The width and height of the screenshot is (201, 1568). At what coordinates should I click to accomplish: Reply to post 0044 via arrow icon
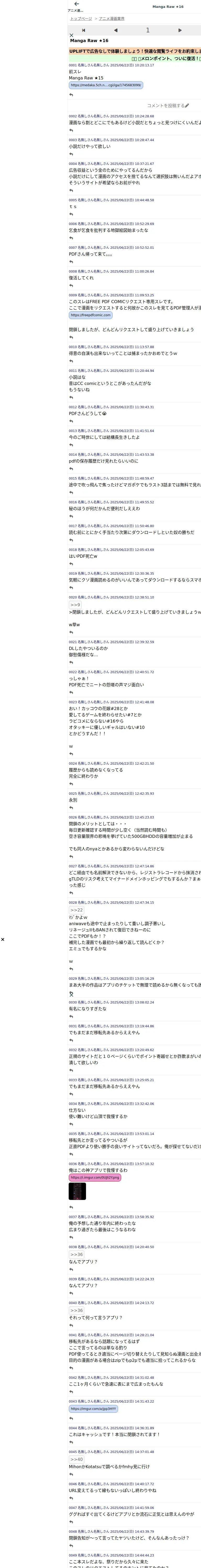(x=71, y=1442)
